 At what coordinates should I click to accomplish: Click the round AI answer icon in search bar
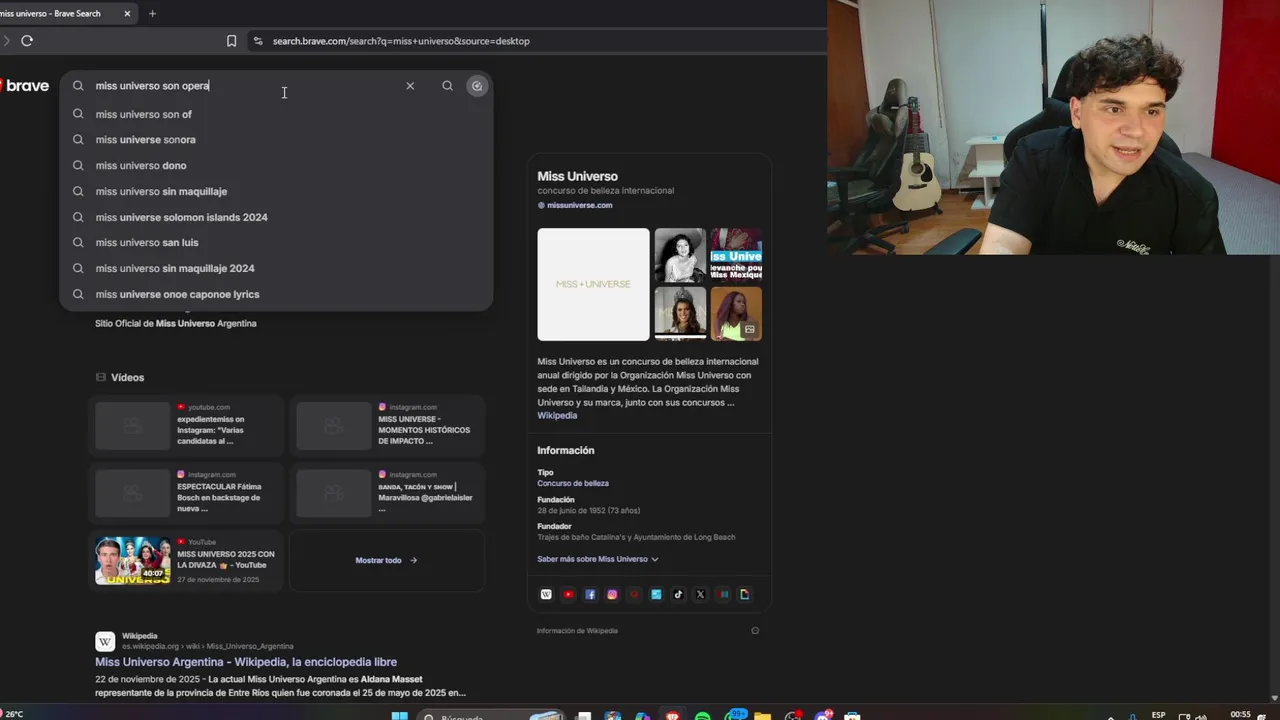pos(477,86)
